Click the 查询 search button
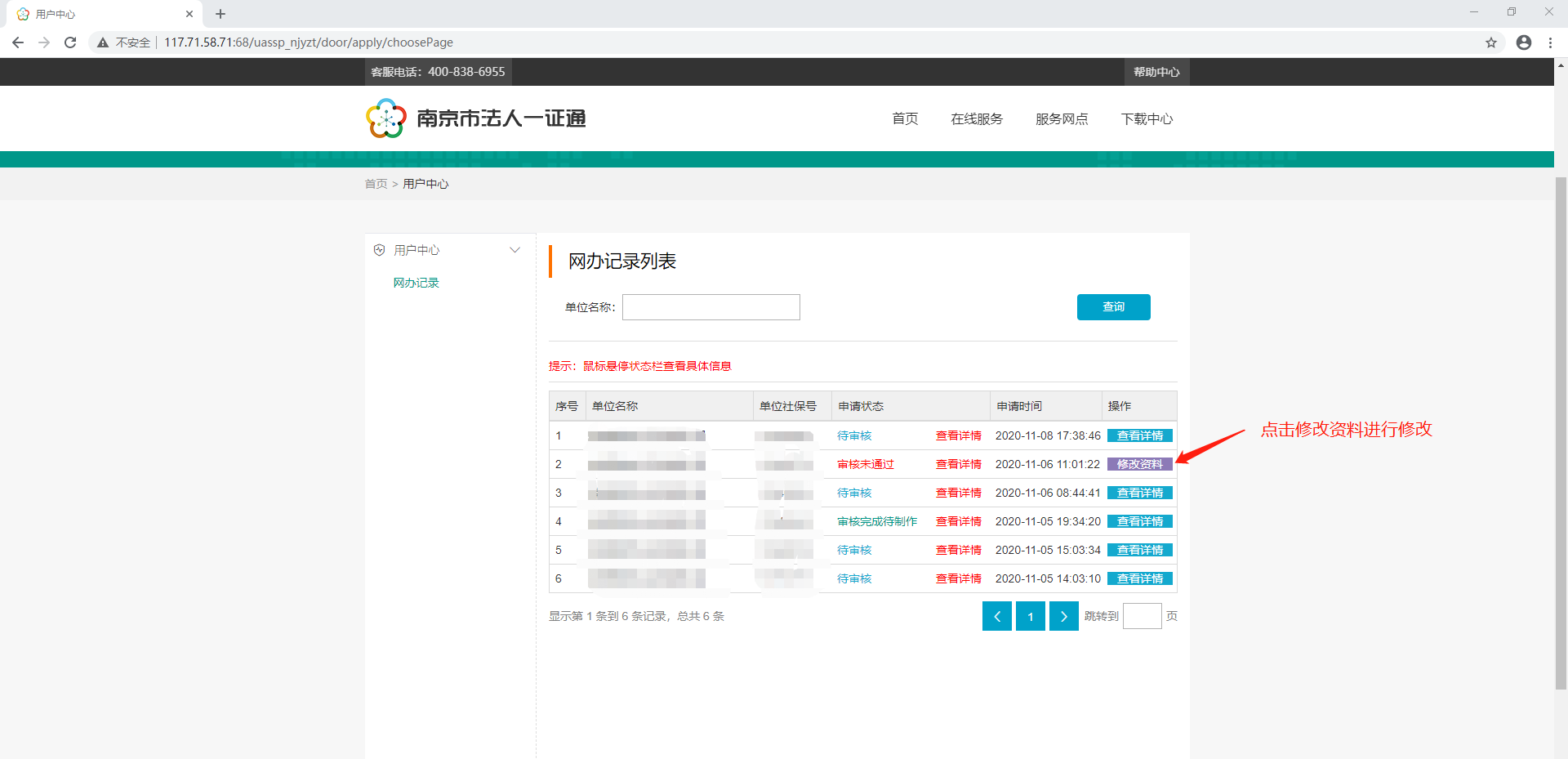Screen dimensions: 1568x759 click(x=1113, y=307)
